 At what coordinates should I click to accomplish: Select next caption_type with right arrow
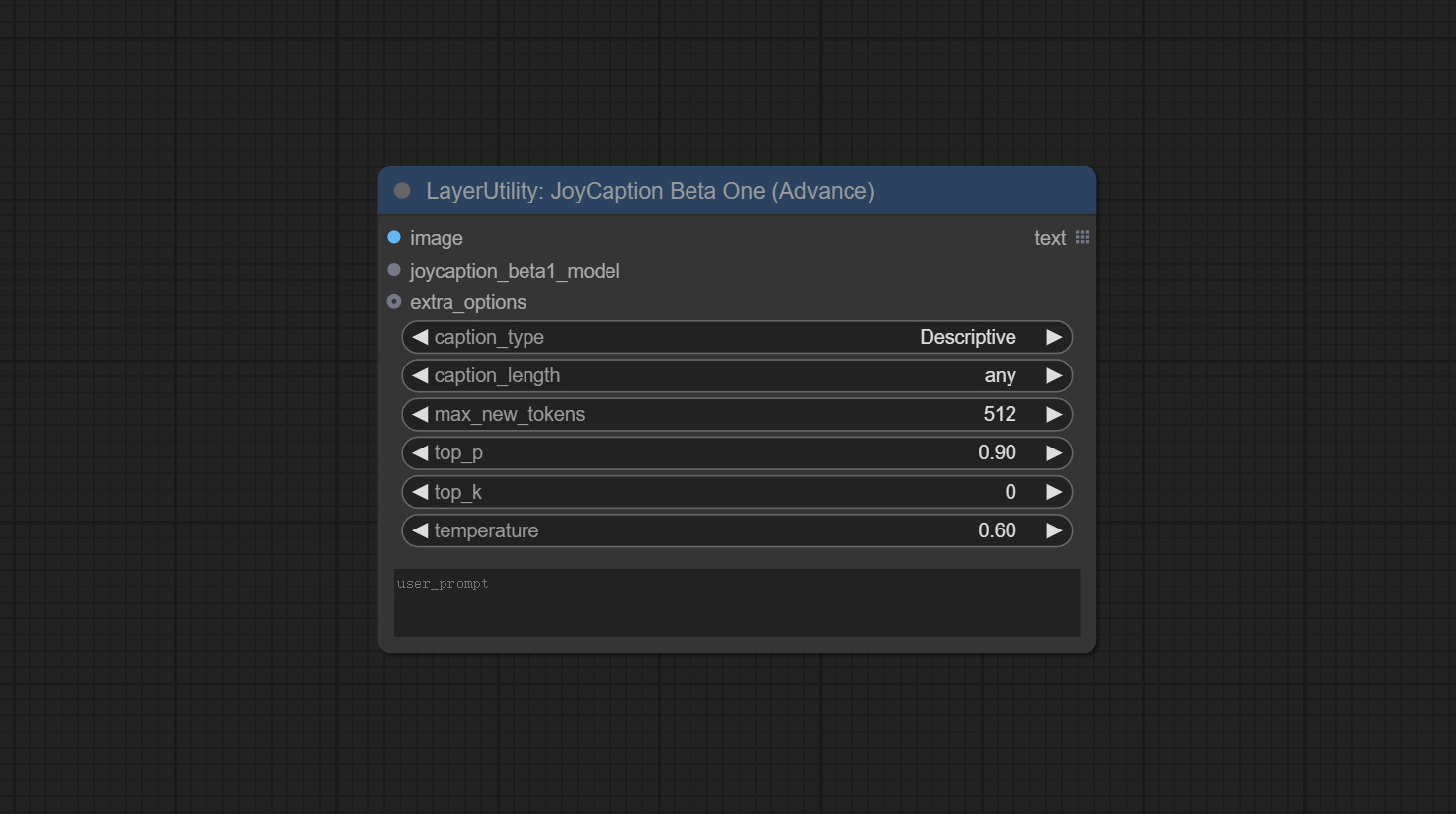click(1053, 337)
